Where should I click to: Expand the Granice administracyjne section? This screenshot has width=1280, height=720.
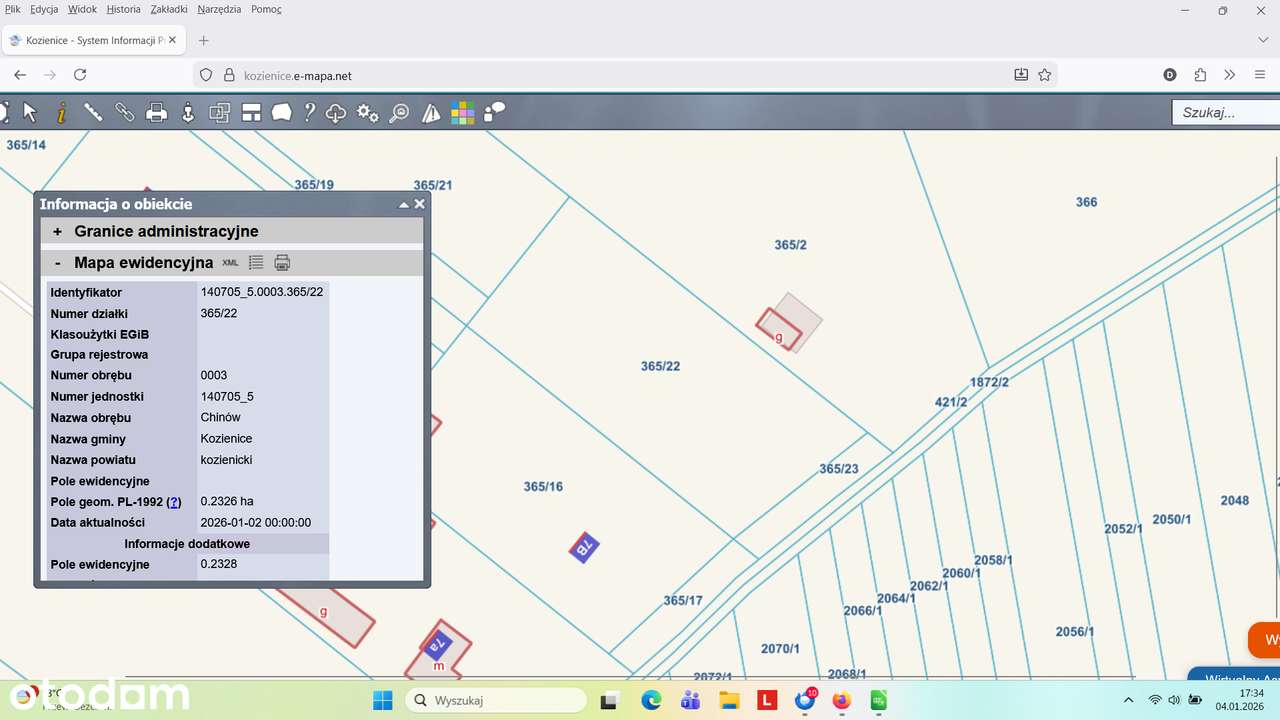tap(58, 232)
